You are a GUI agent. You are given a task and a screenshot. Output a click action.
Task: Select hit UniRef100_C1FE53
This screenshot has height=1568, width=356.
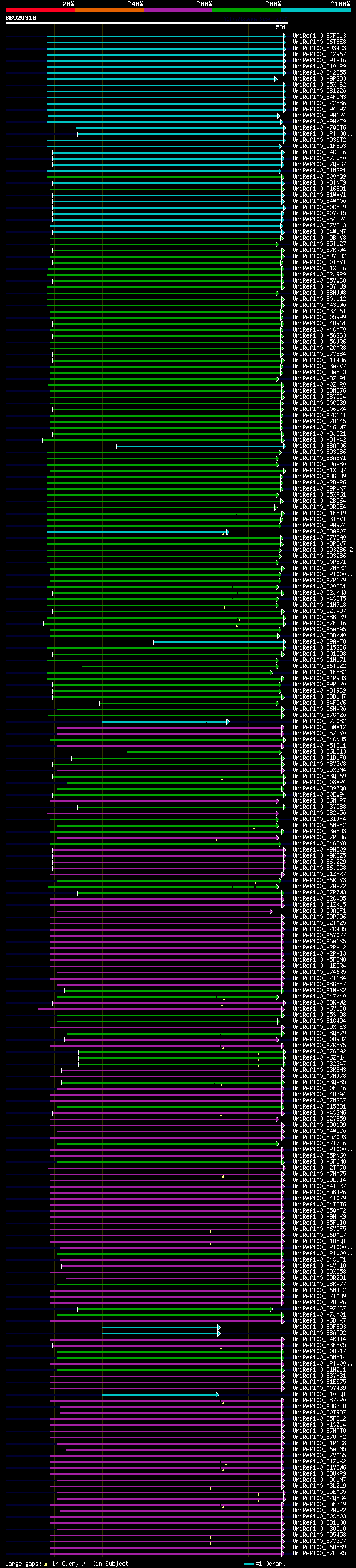[x=319, y=146]
